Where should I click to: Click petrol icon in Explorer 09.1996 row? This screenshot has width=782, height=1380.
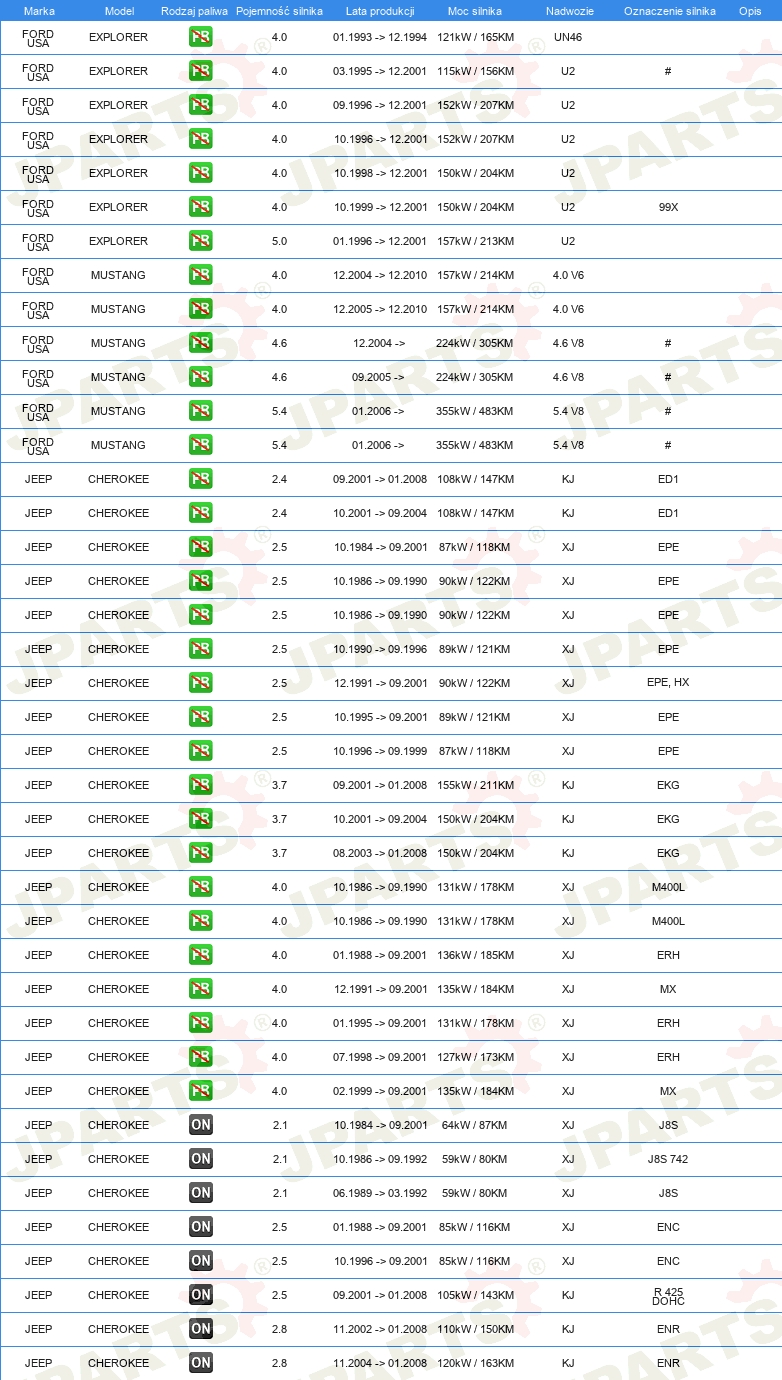tap(200, 105)
